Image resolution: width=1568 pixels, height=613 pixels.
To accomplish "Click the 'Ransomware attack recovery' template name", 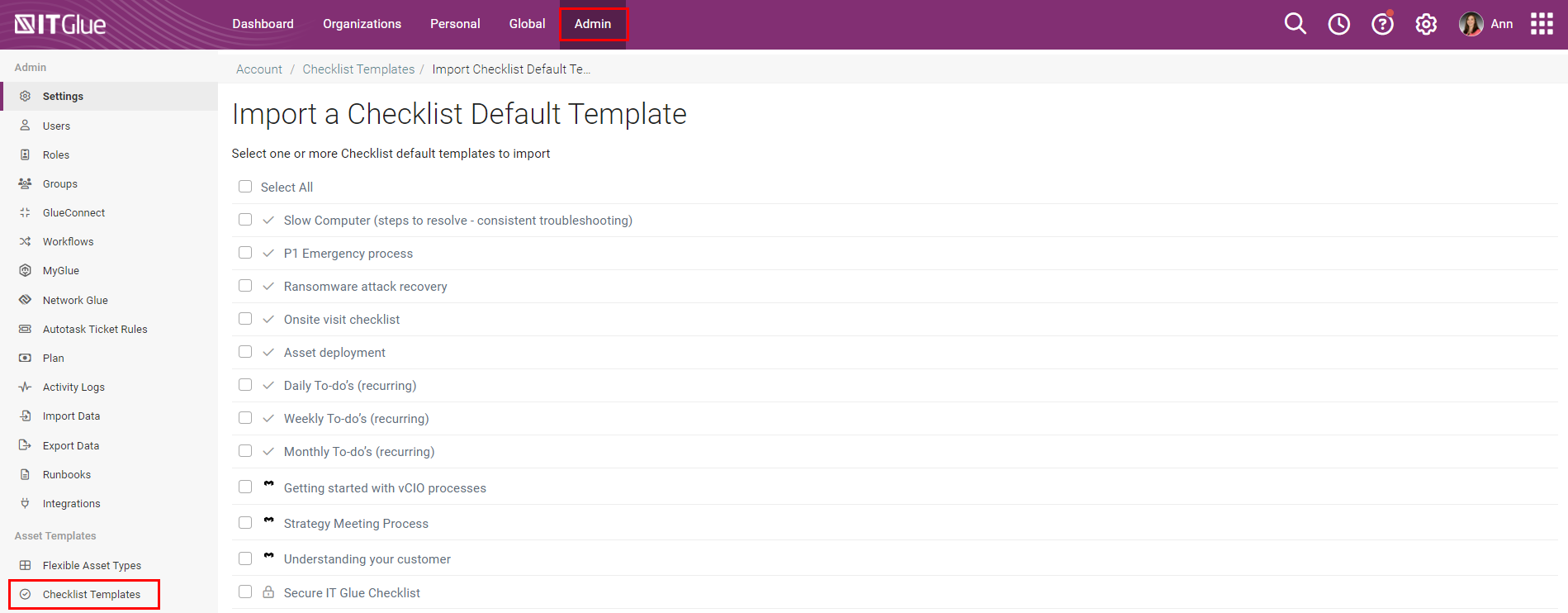I will (365, 287).
